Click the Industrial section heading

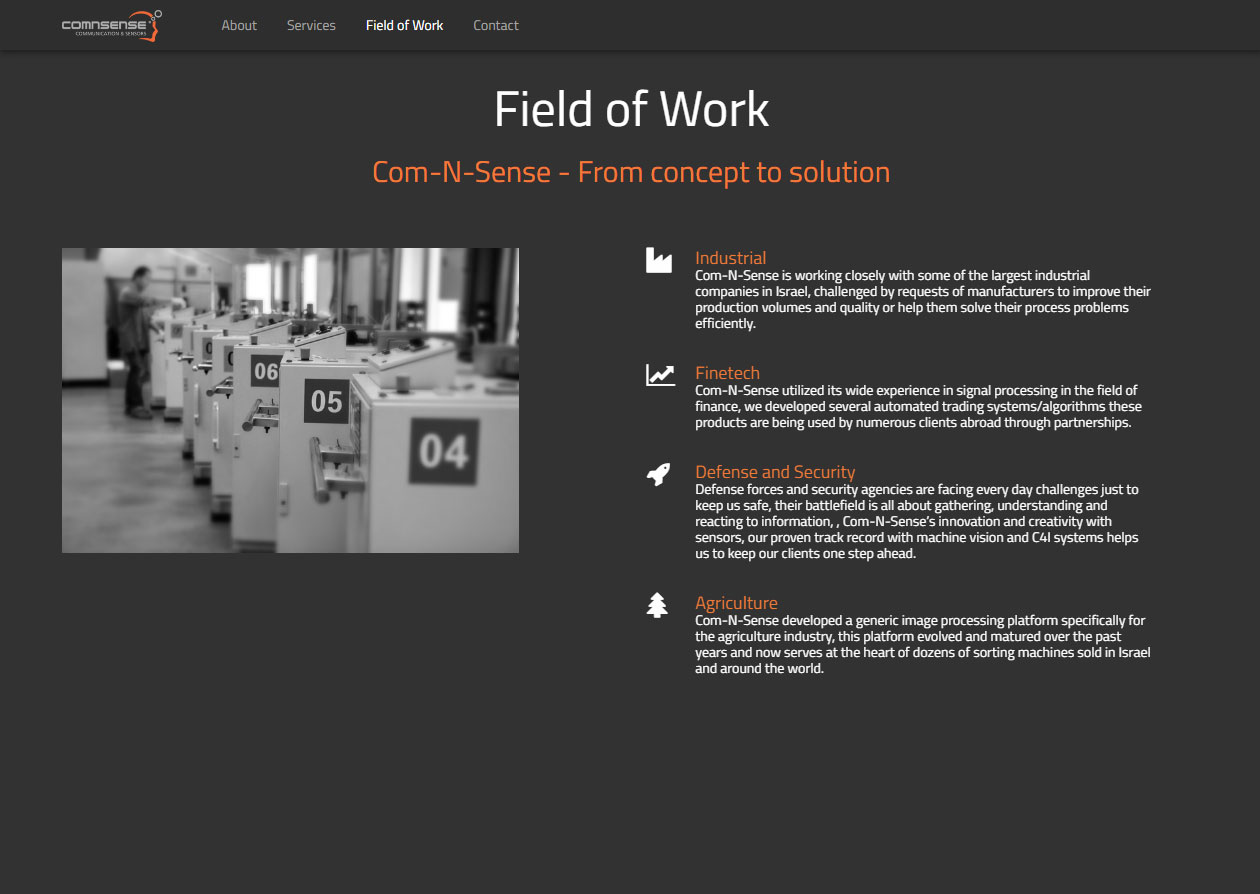(731, 258)
